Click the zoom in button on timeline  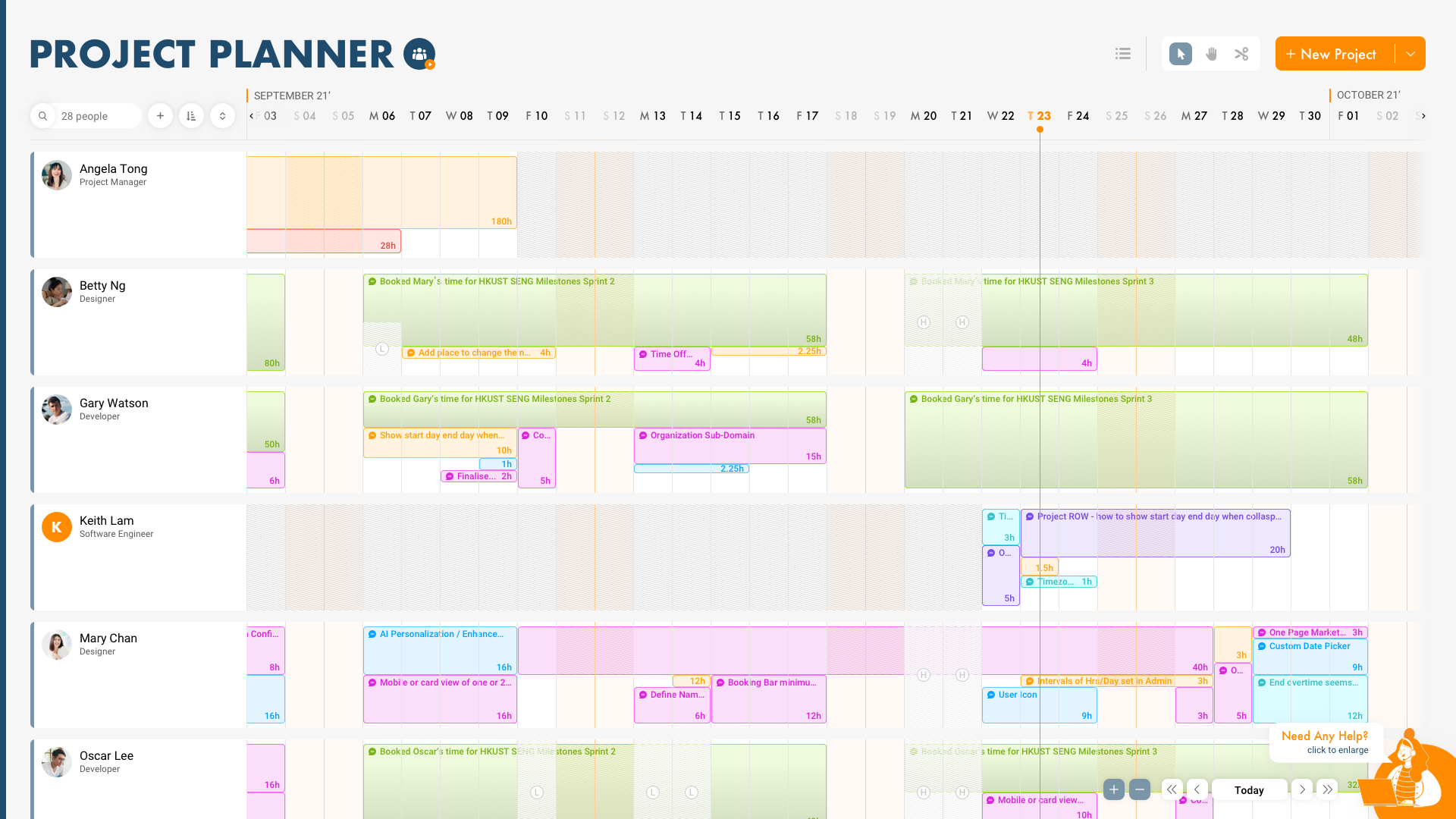coord(1113,789)
